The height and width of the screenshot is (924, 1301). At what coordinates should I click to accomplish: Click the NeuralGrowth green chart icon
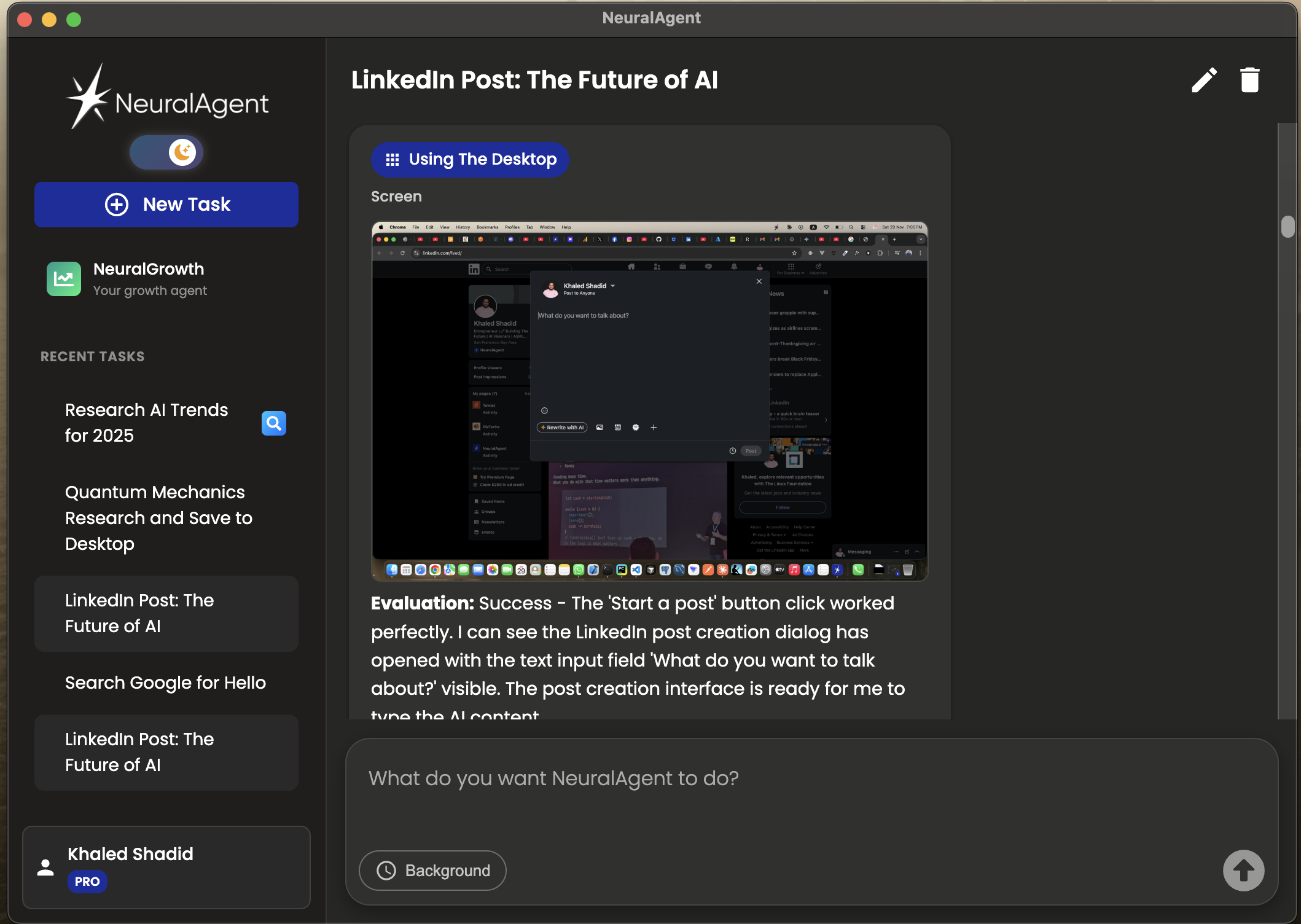point(64,279)
